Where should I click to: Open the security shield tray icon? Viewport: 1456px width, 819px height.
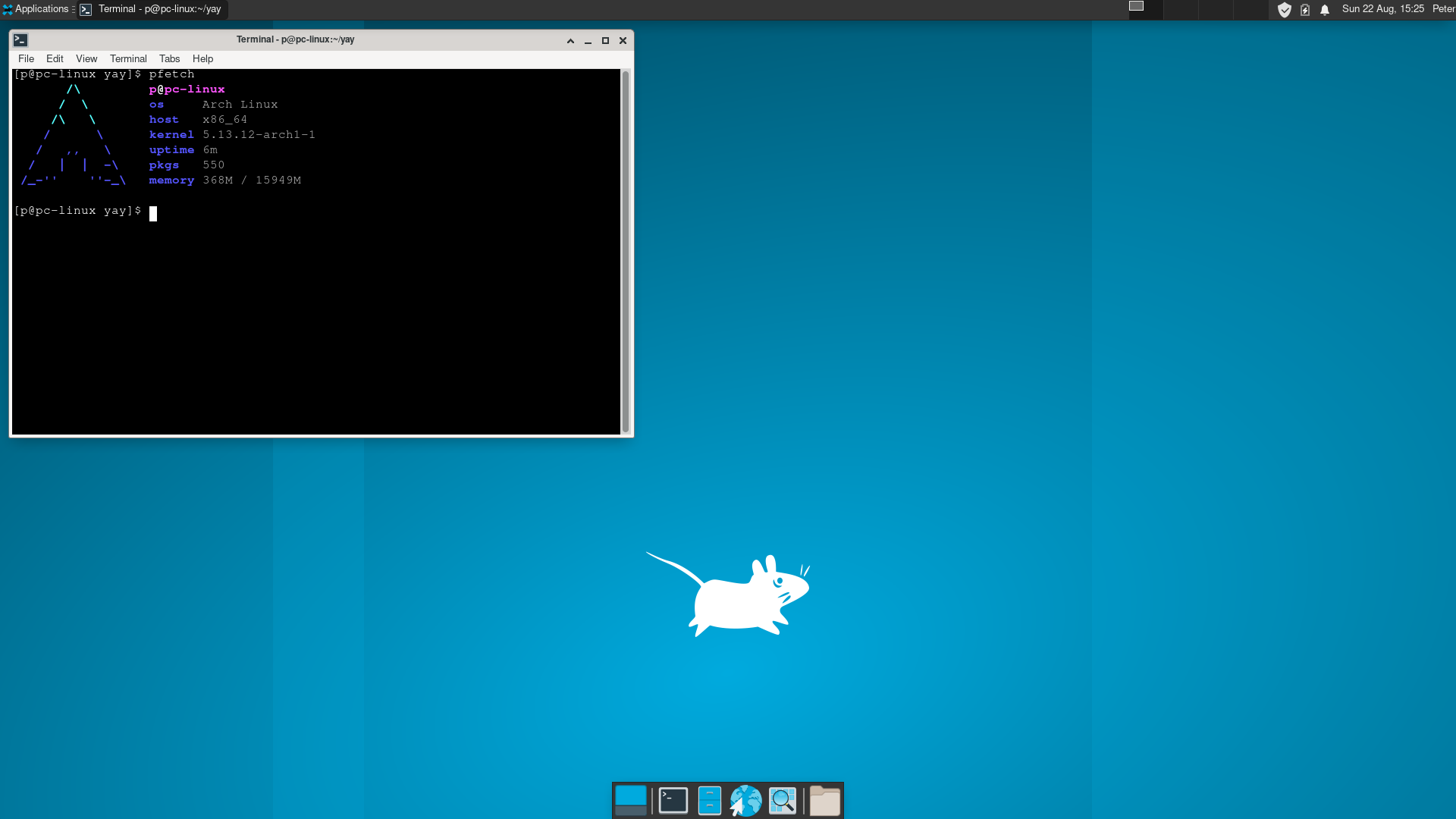[1284, 10]
